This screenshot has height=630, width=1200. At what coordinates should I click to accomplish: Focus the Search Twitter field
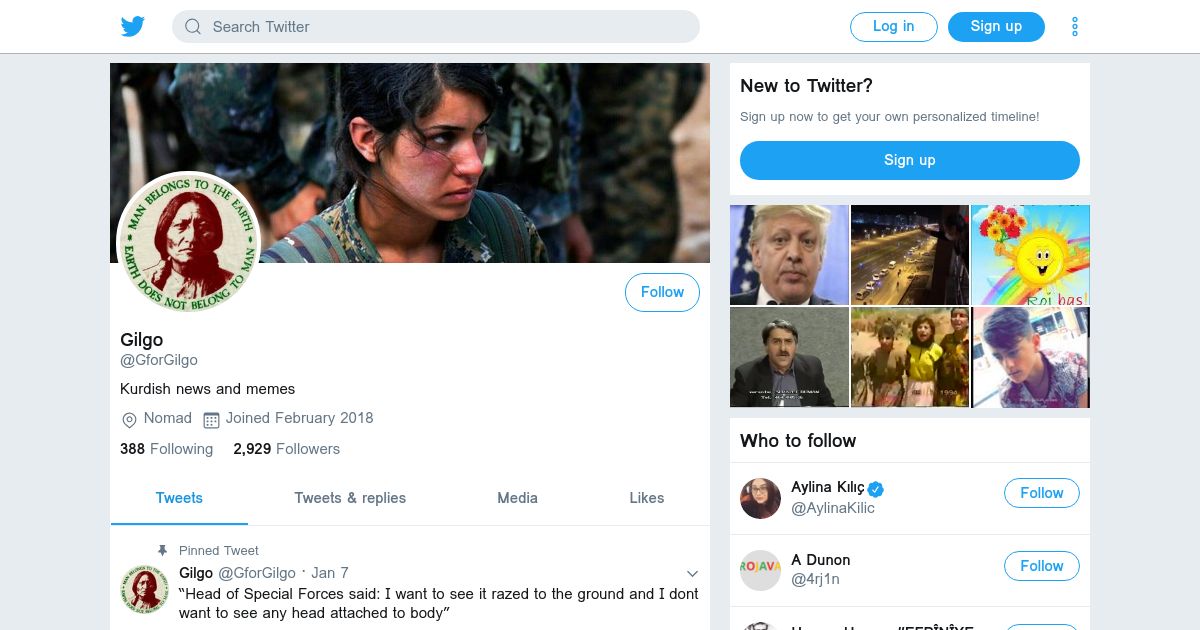tap(436, 27)
